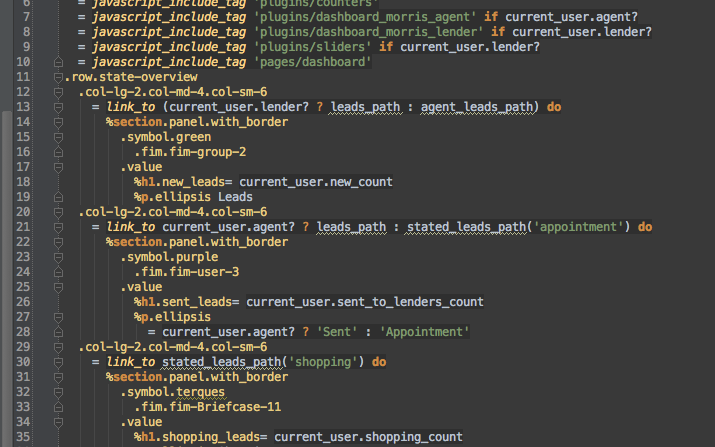Collapse the .symbol.green fold on line 15
715x447 pixels.
click(x=58, y=138)
